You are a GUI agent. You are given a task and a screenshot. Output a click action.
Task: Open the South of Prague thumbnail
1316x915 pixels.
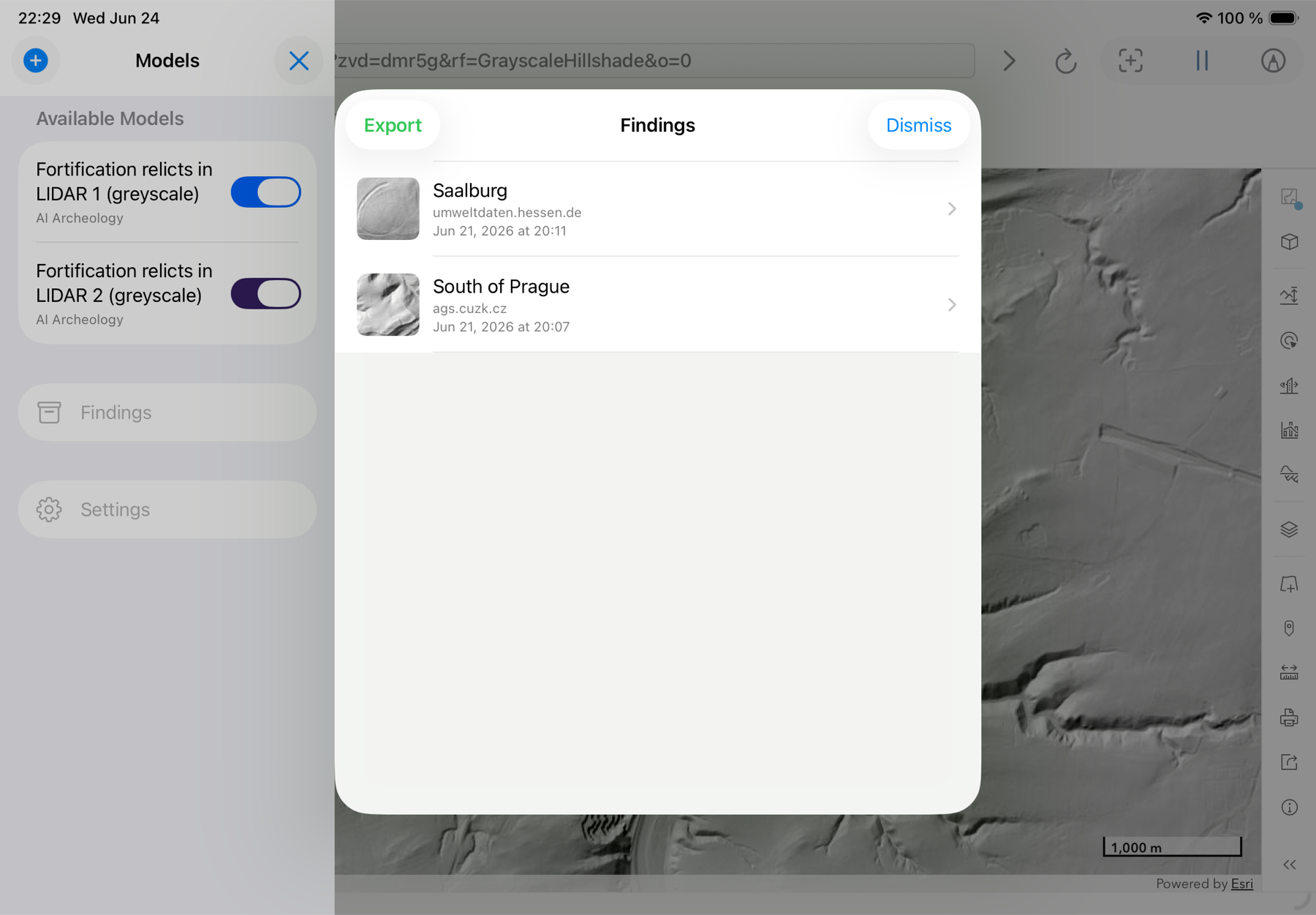click(x=388, y=305)
